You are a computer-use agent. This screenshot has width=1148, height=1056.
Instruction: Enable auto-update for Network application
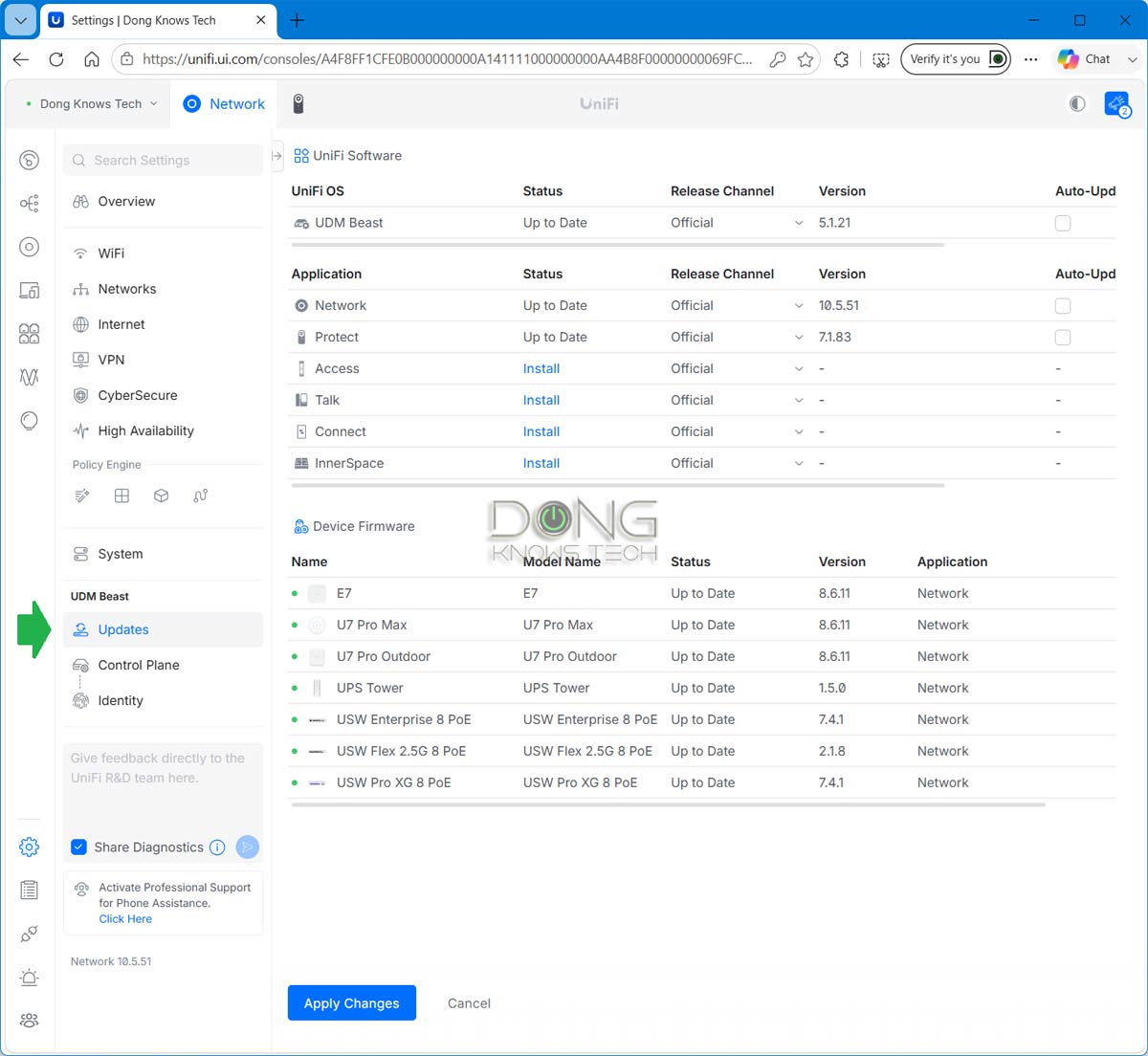[1063, 306]
